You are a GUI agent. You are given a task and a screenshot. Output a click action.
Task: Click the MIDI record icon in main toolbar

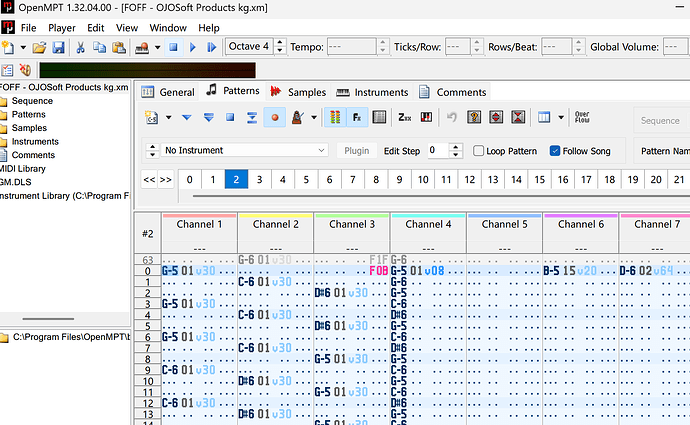[142, 47]
